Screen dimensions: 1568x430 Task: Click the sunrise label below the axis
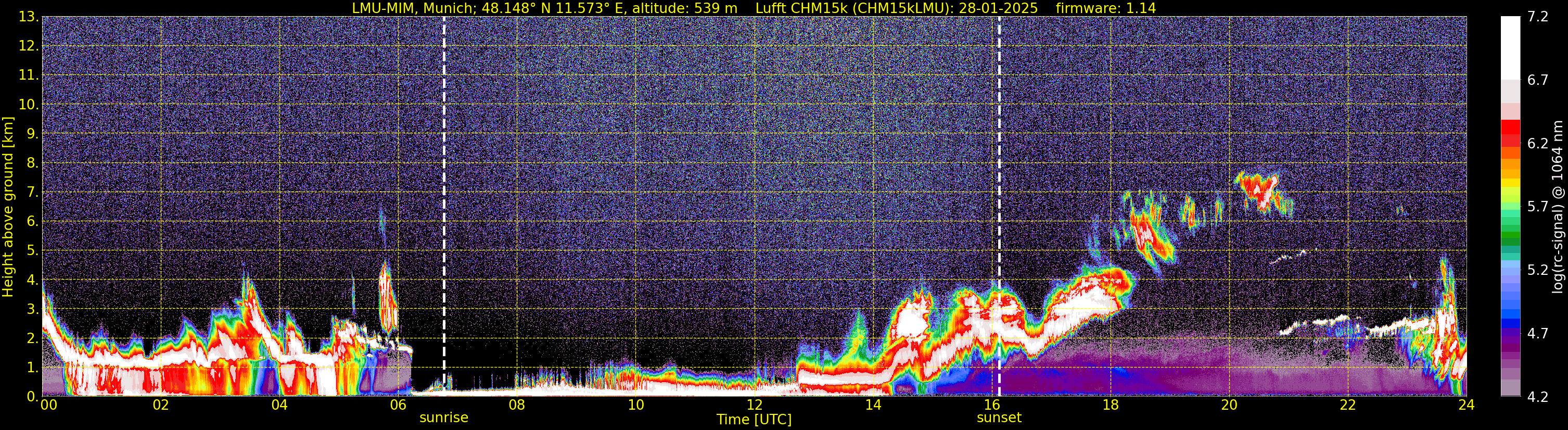pos(444,418)
